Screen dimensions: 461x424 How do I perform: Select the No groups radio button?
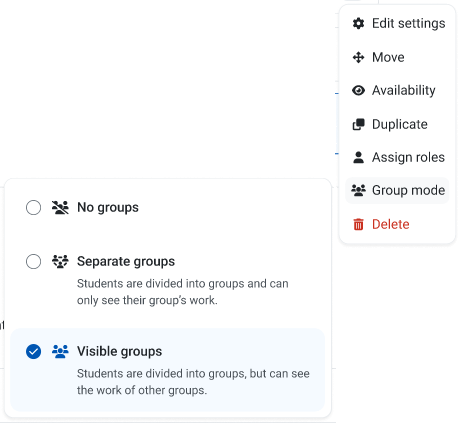[33, 207]
